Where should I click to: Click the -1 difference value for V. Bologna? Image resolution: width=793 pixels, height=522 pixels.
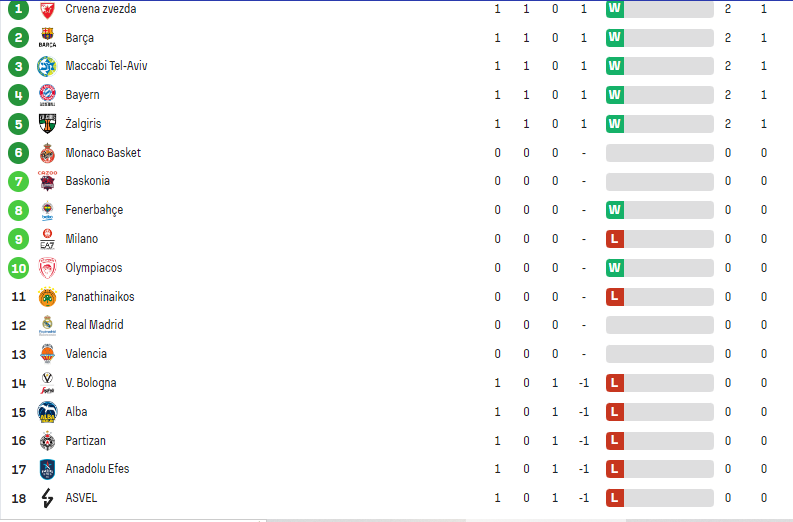[x=584, y=383]
